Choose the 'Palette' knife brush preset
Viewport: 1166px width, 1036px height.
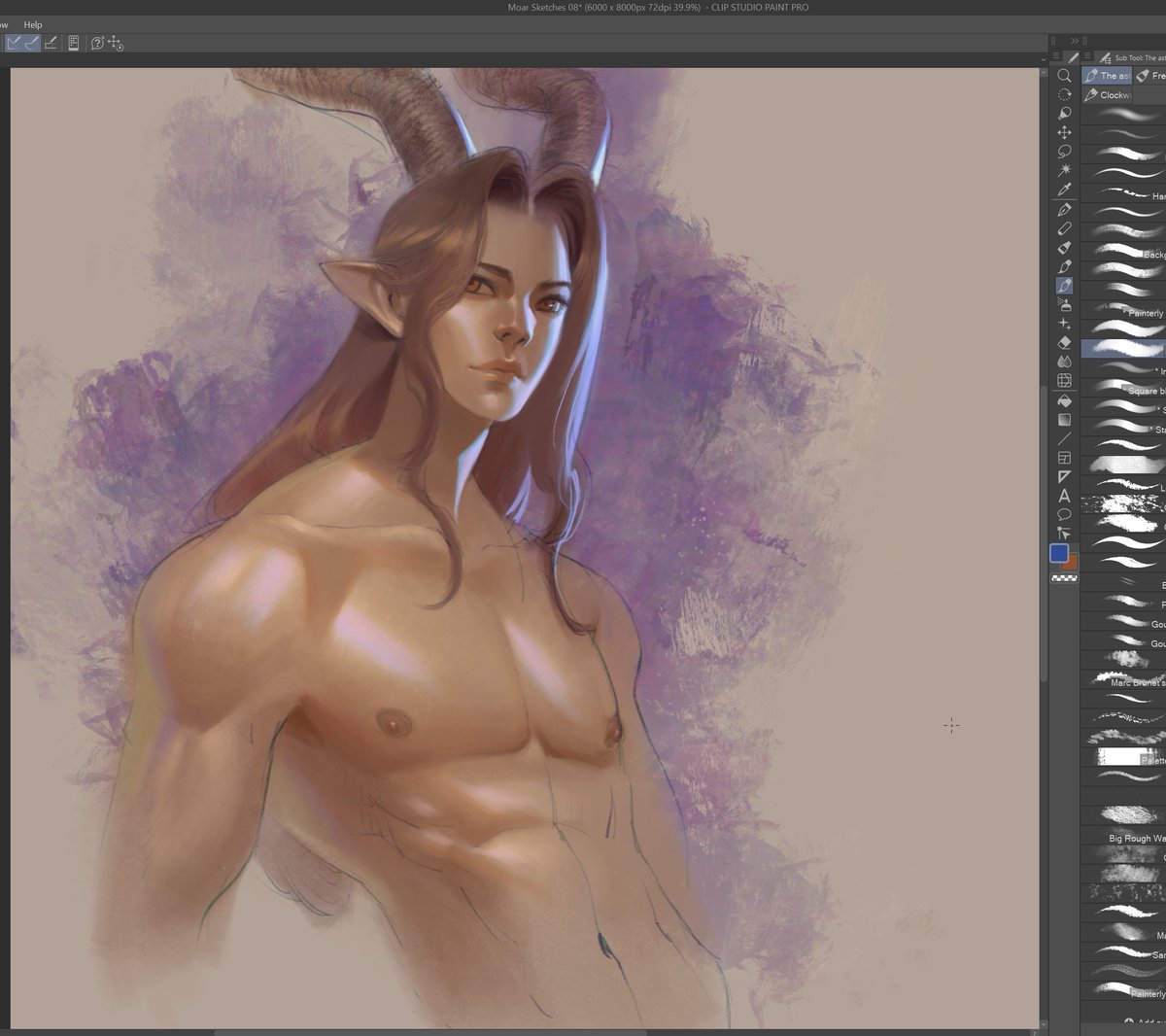point(1124,756)
